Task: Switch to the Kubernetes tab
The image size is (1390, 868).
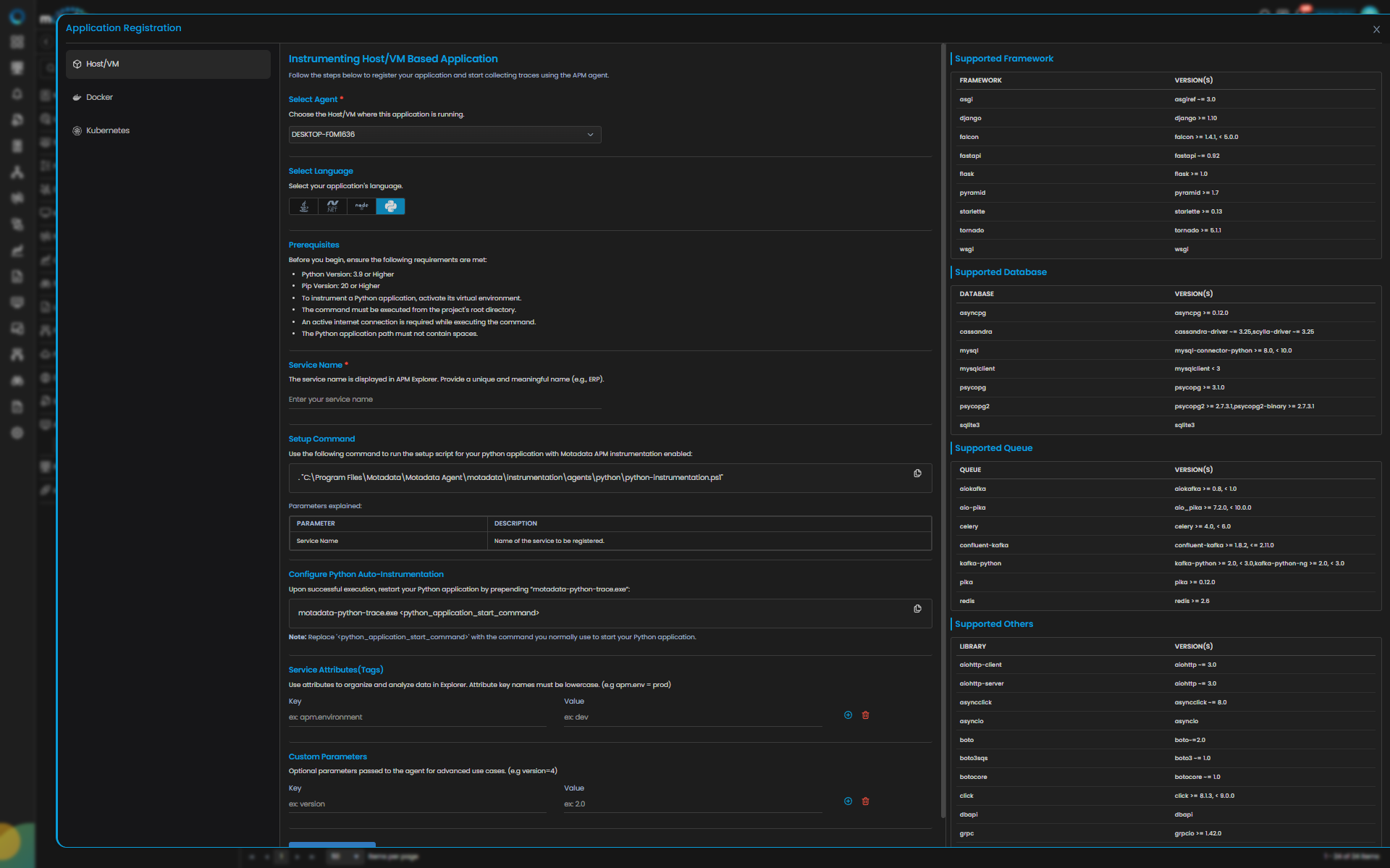Action: [168, 131]
